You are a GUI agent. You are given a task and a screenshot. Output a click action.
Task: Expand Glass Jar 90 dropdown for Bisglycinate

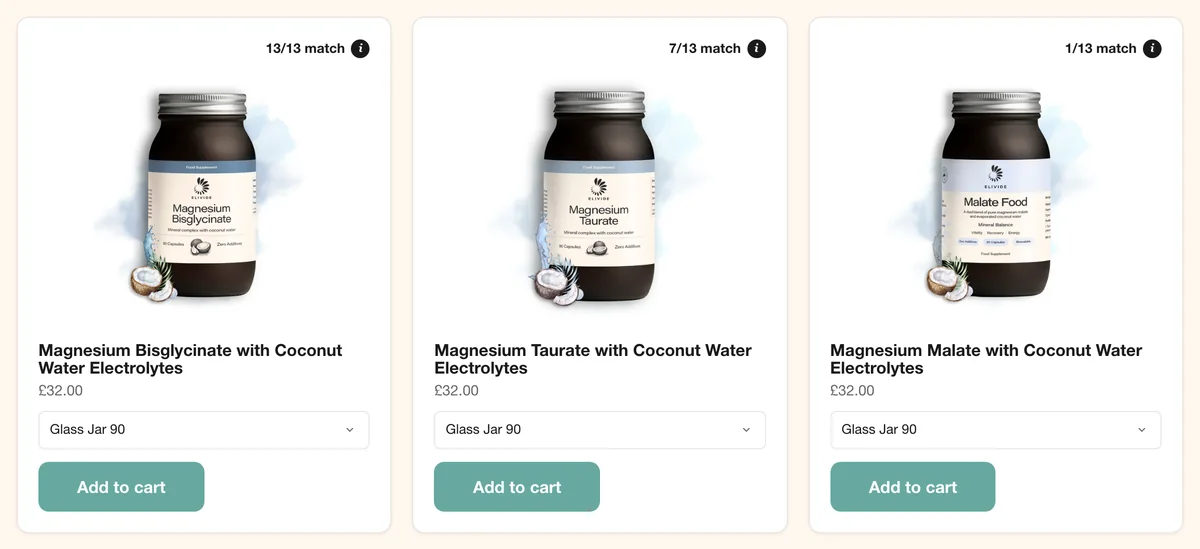[x=204, y=430]
